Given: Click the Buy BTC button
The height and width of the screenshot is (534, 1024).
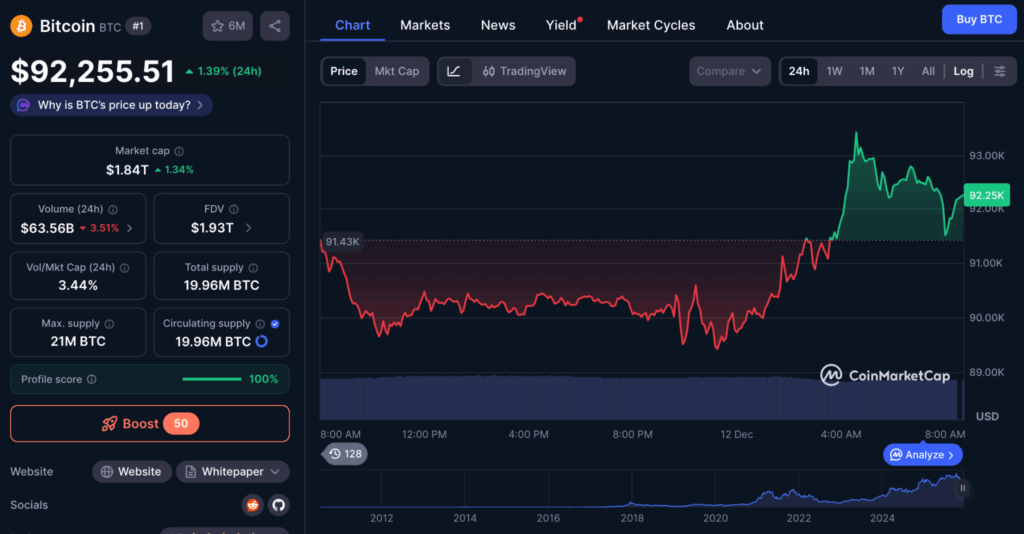Looking at the screenshot, I should coord(978,19).
